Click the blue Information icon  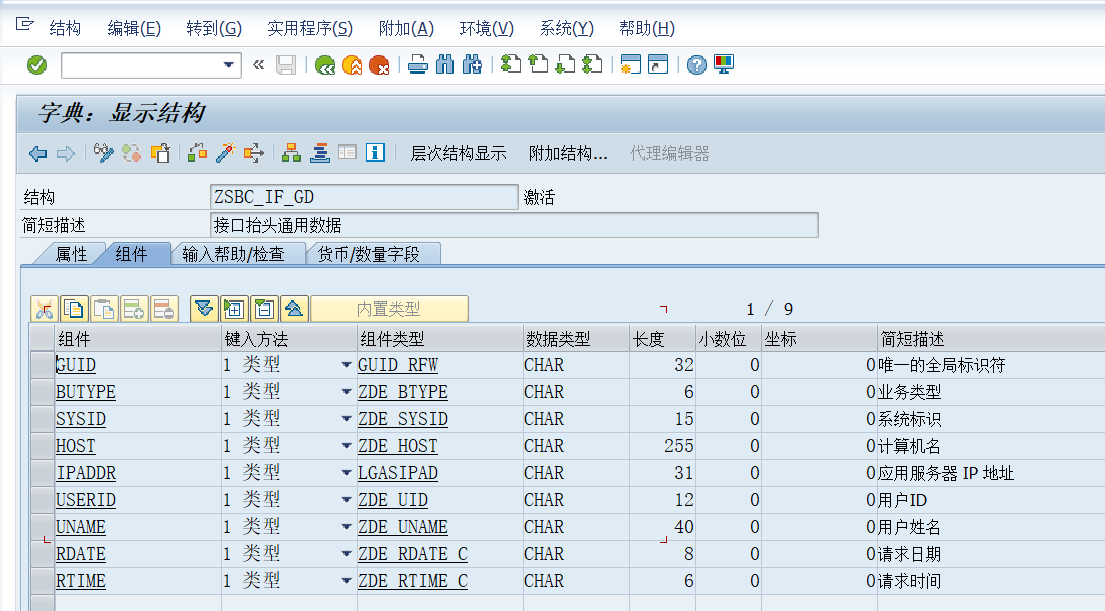point(375,152)
